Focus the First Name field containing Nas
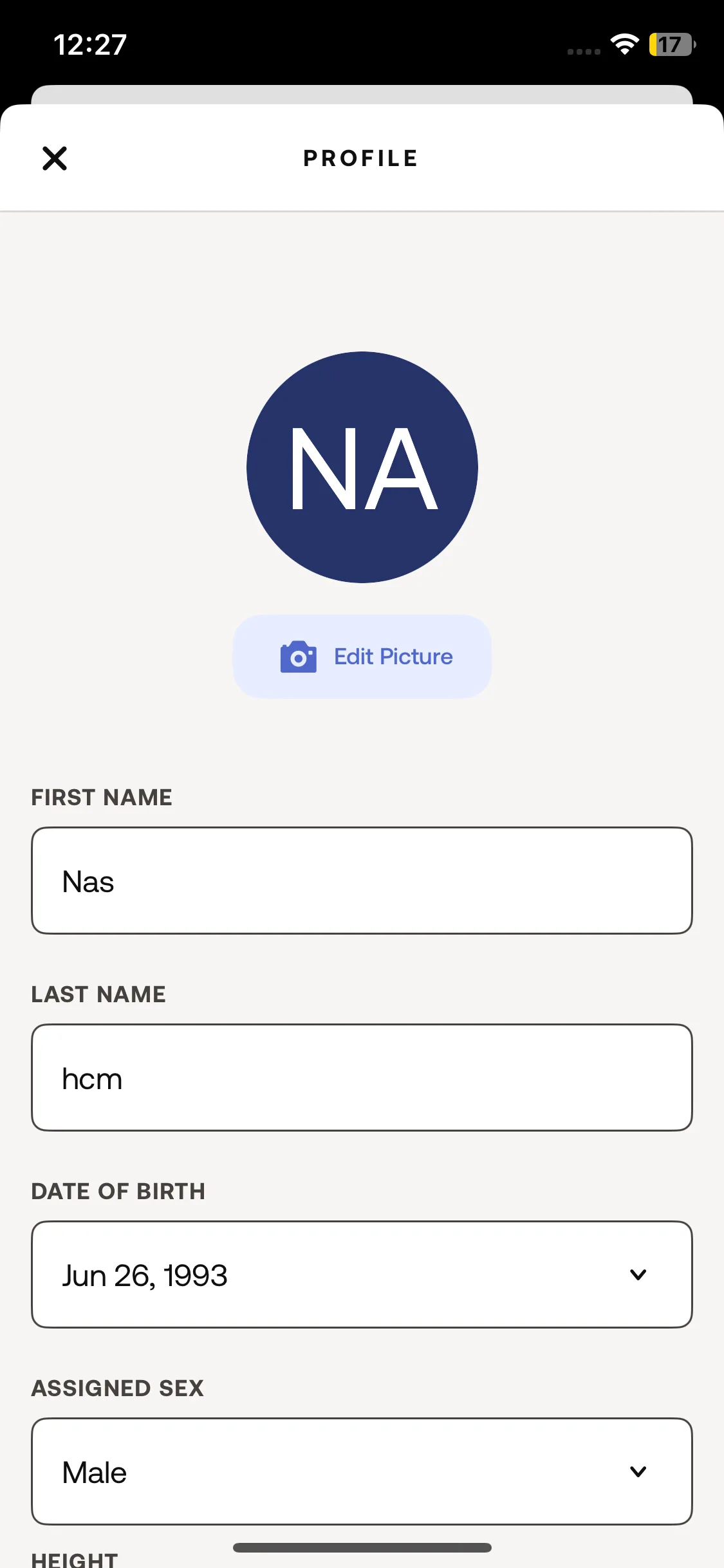Image resolution: width=724 pixels, height=1568 pixels. tap(362, 881)
